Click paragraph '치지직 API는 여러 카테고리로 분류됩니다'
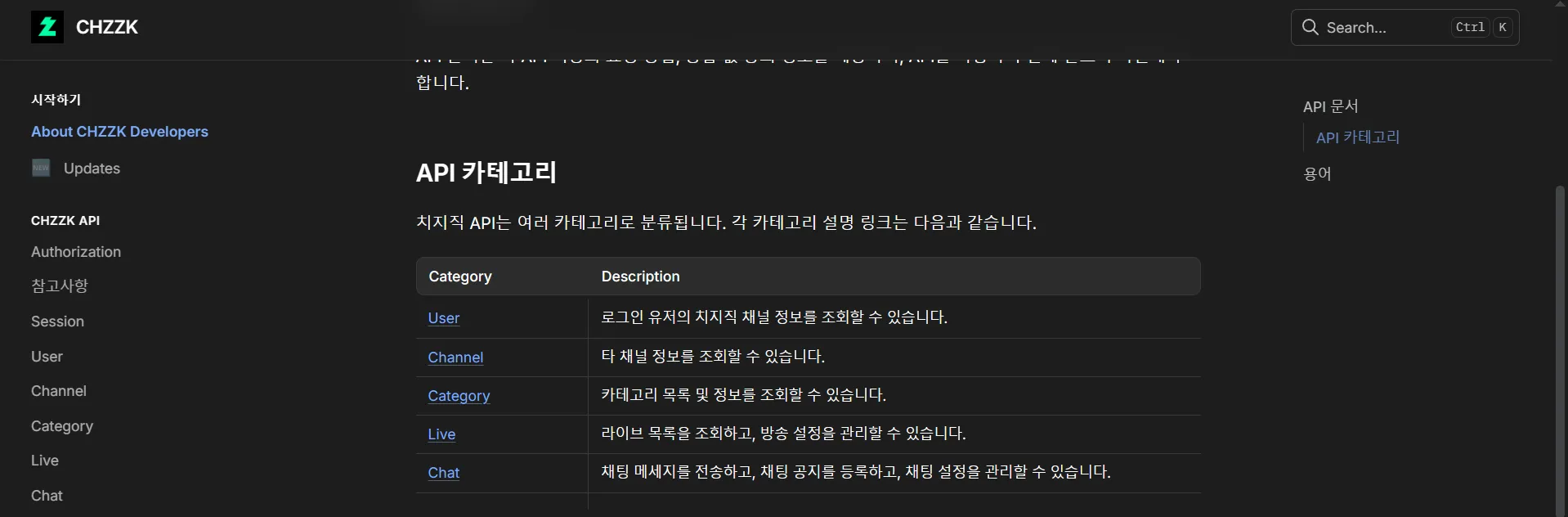Screen dimensions: 1568x517 pyautogui.click(x=726, y=223)
